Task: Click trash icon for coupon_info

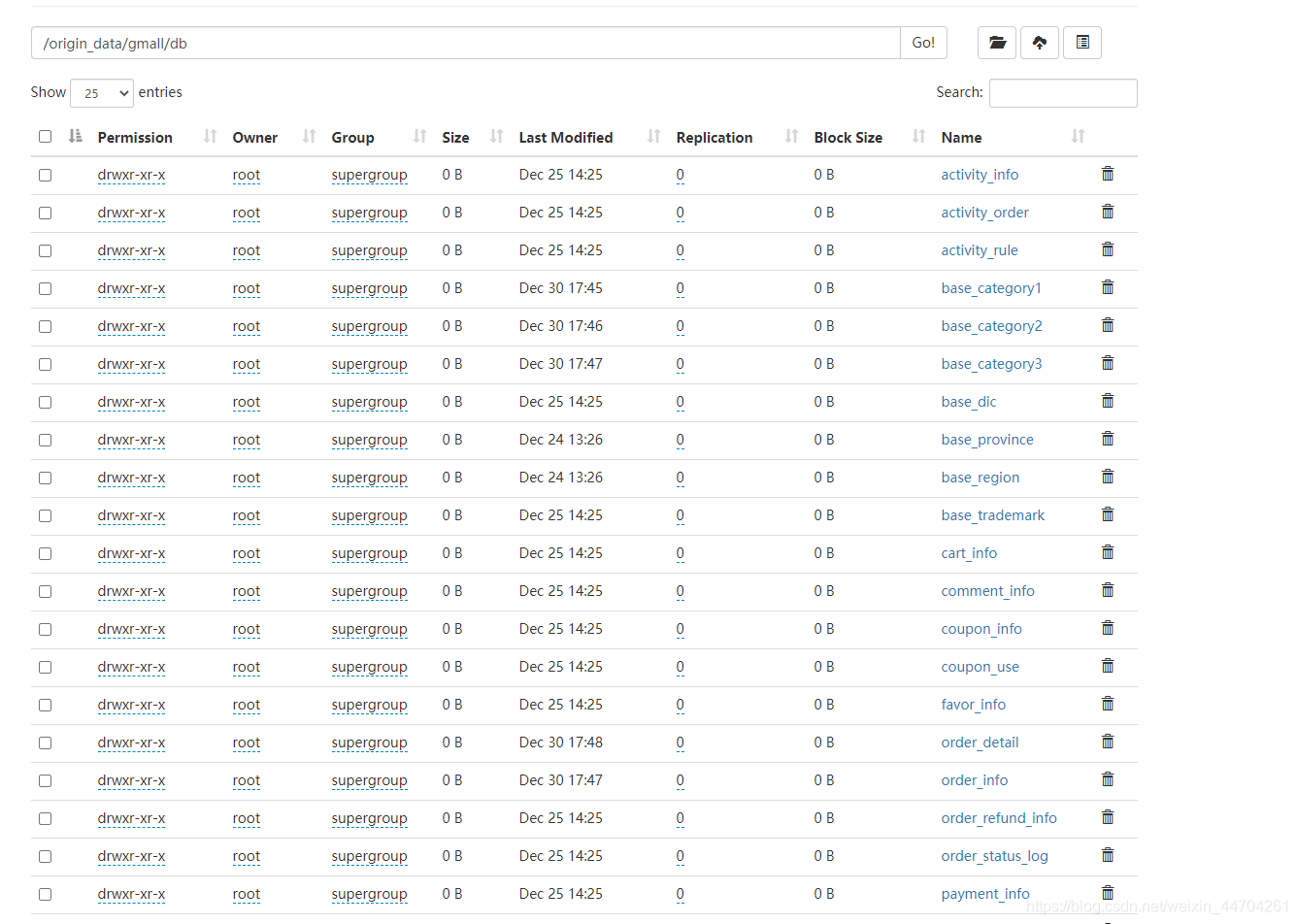Action: 1108,628
